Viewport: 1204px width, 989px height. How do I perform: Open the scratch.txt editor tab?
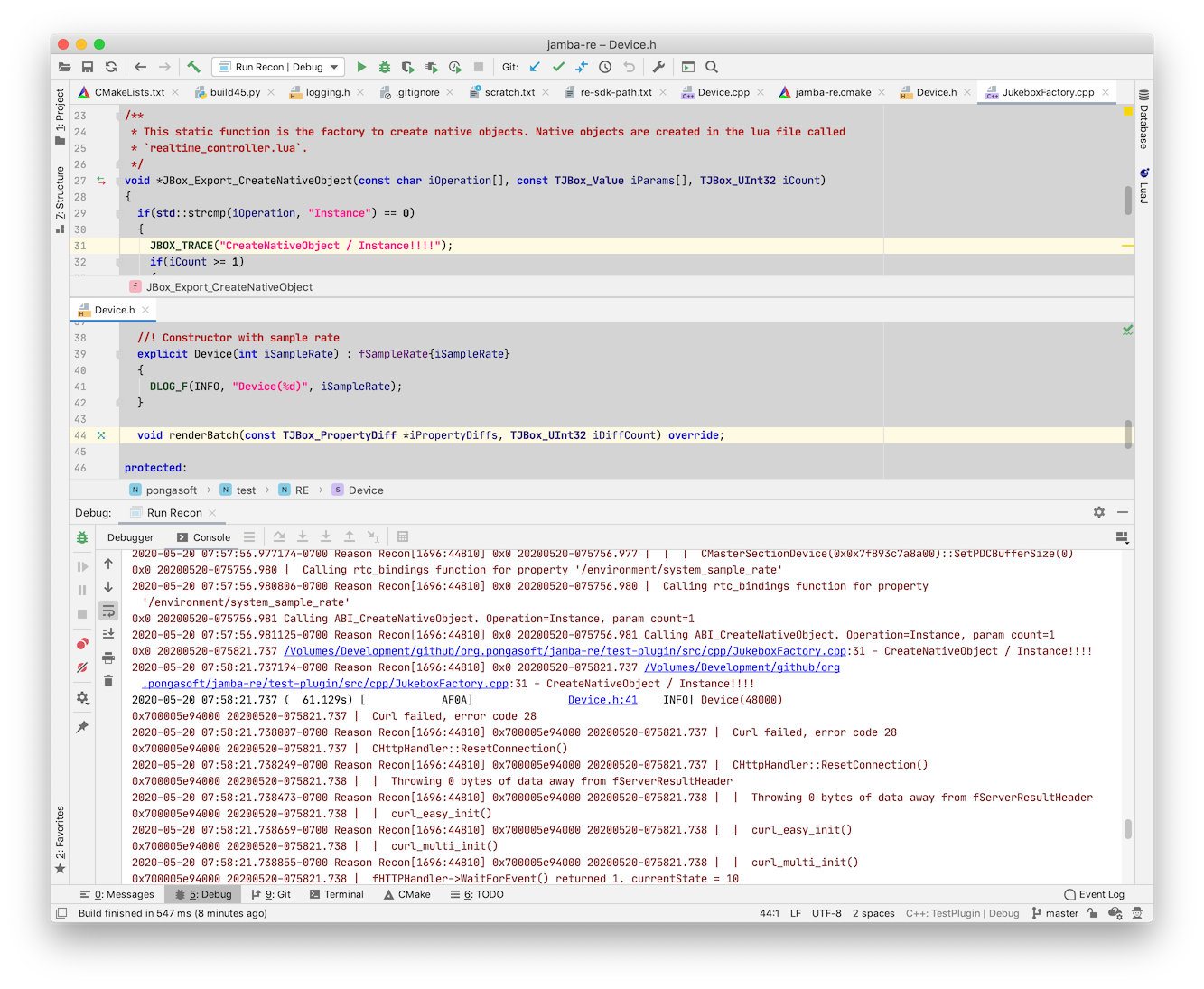tap(509, 92)
